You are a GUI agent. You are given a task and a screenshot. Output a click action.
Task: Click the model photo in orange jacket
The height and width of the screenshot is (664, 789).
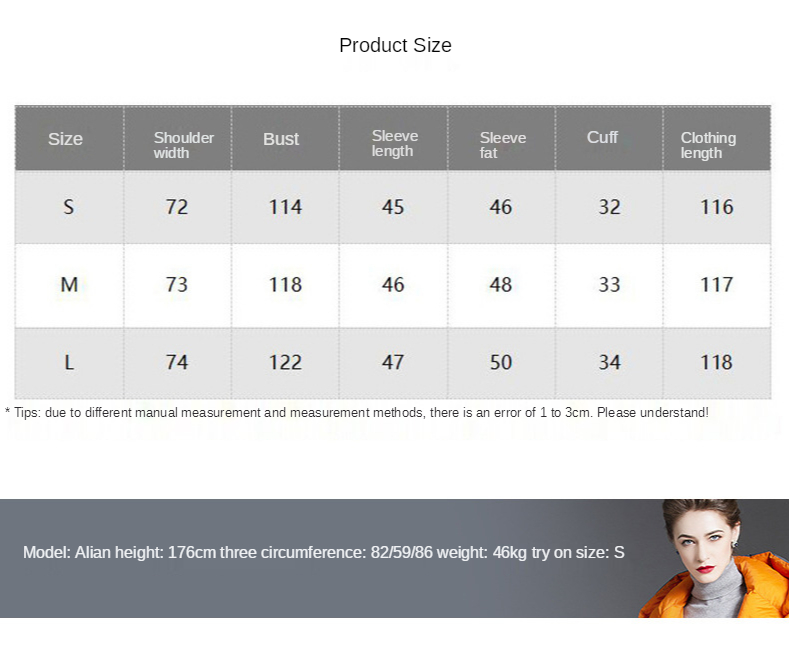[714, 558]
